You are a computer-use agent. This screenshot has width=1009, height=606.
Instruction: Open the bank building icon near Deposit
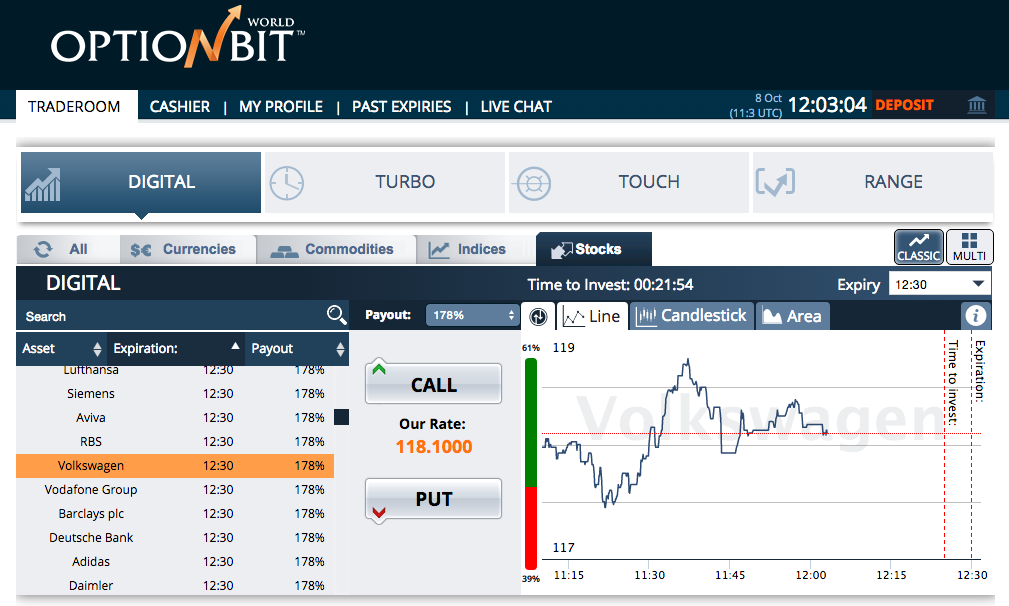coord(977,105)
